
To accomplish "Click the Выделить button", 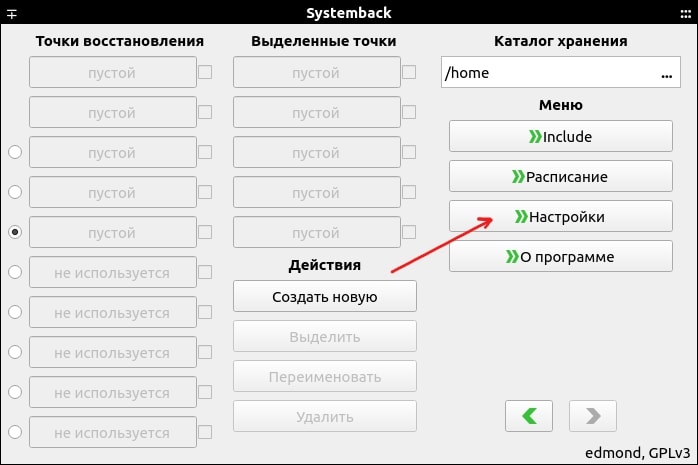I will point(325,336).
